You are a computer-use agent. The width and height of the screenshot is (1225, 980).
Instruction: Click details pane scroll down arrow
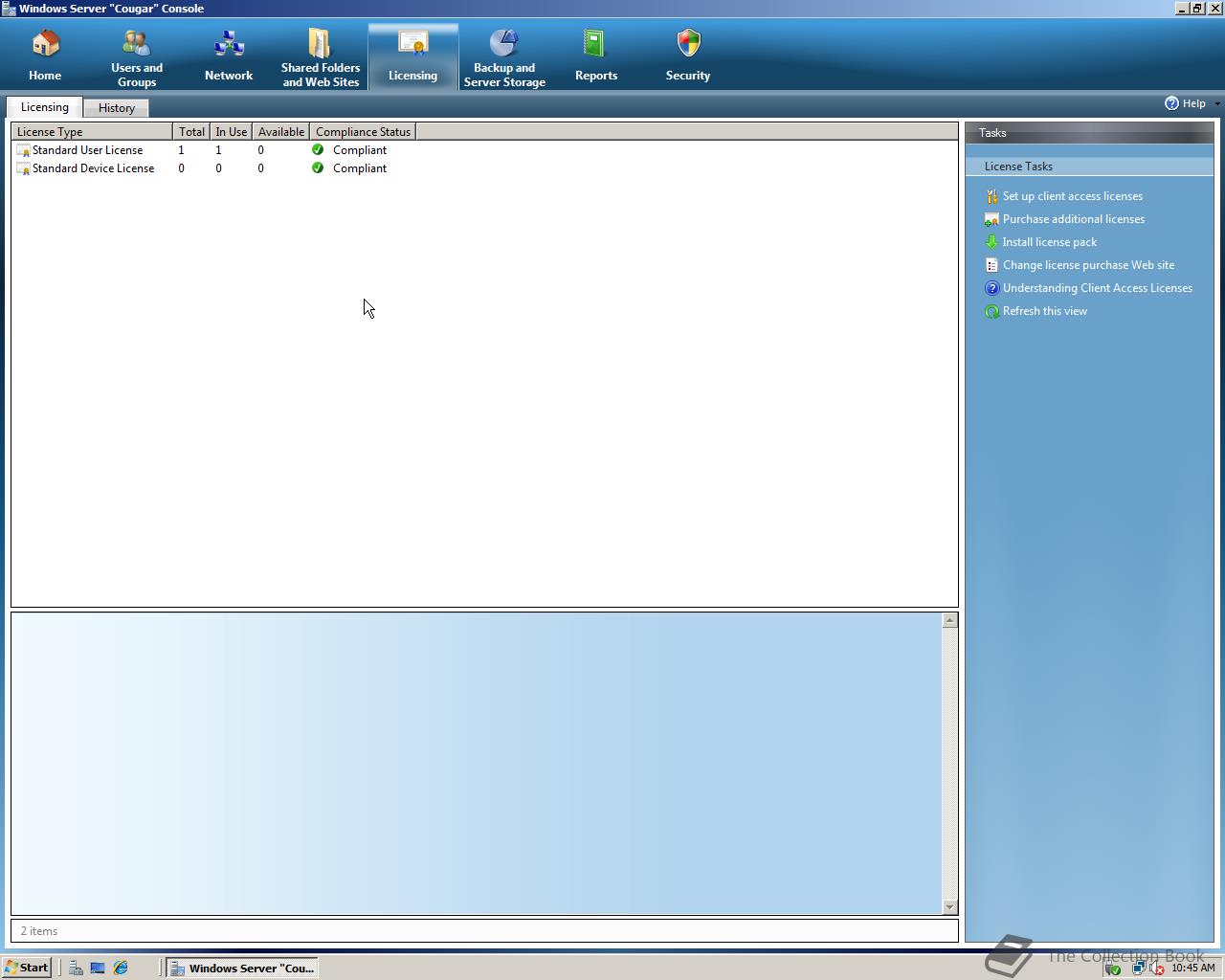[949, 906]
